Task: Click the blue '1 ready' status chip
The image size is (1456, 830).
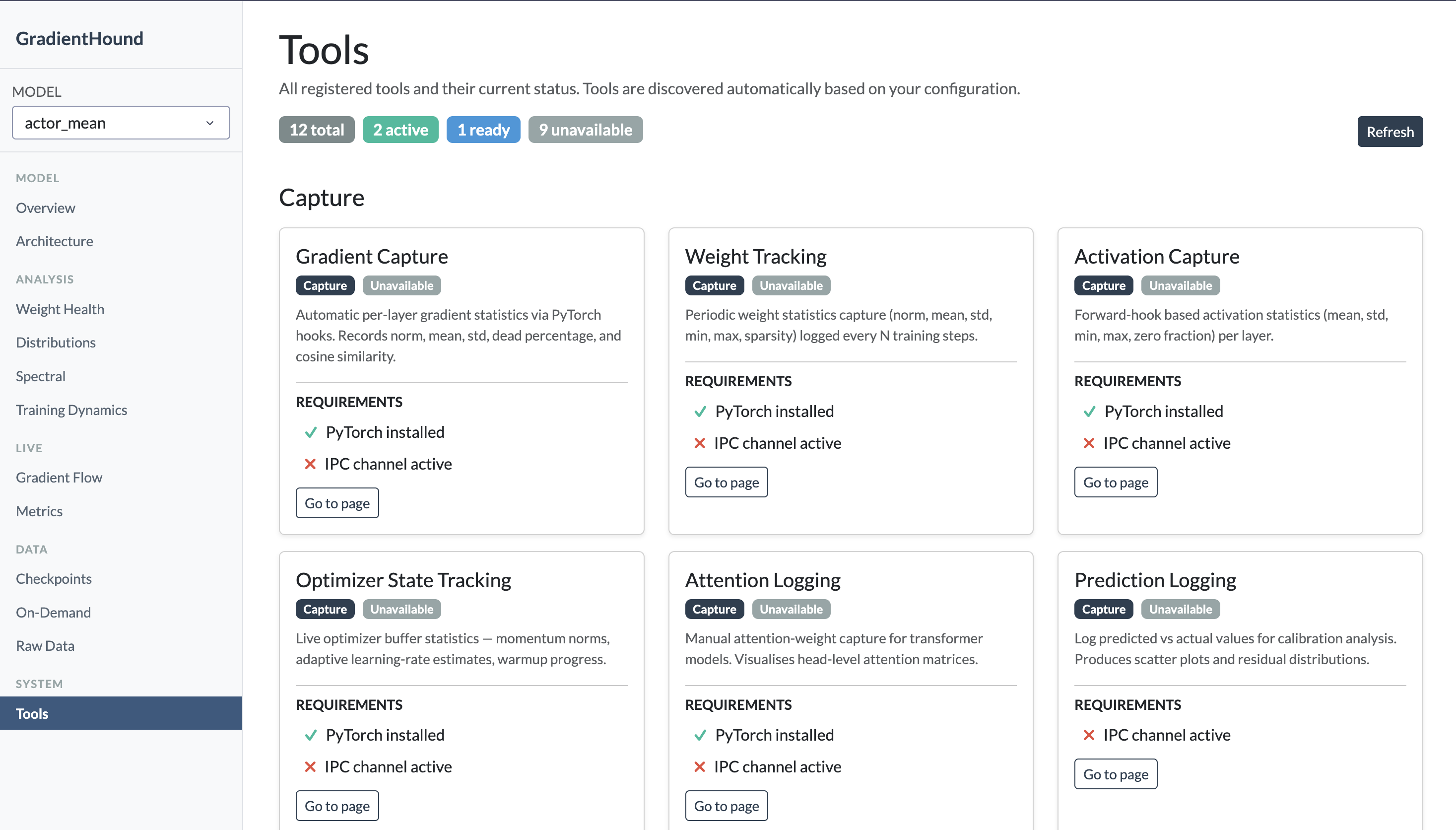Action: point(483,130)
